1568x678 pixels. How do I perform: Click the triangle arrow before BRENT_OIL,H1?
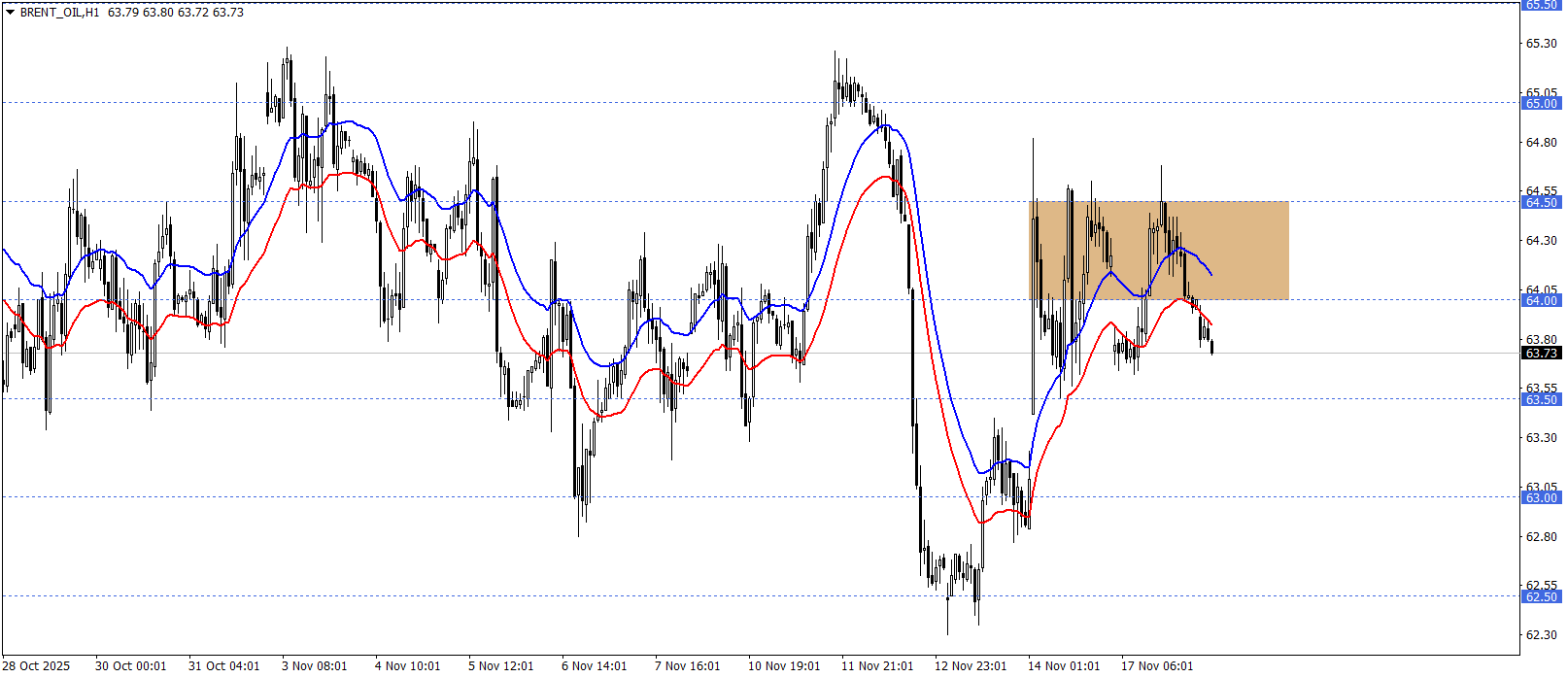tap(10, 13)
